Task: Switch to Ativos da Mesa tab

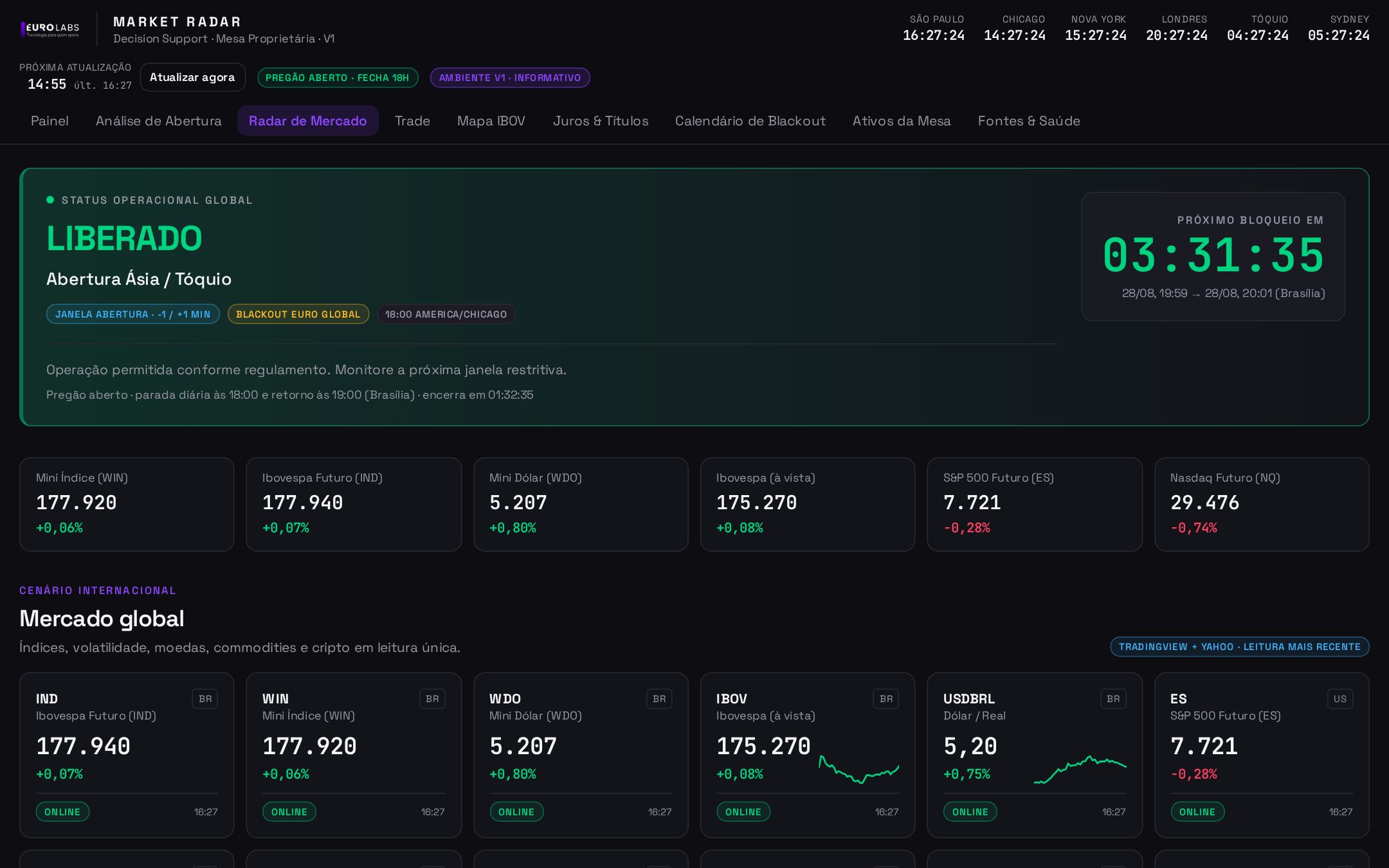Action: click(902, 121)
